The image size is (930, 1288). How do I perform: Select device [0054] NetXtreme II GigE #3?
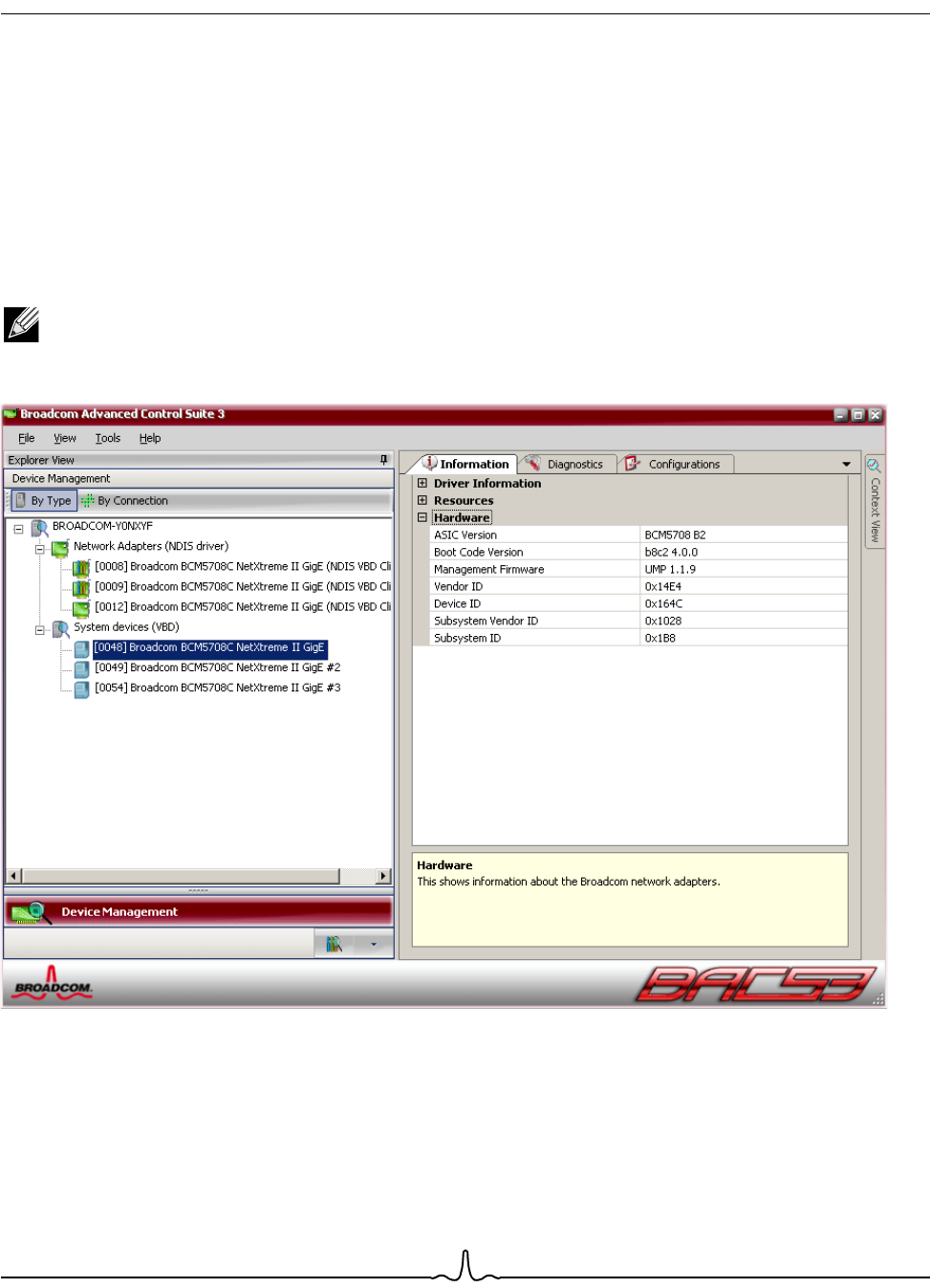(x=217, y=688)
